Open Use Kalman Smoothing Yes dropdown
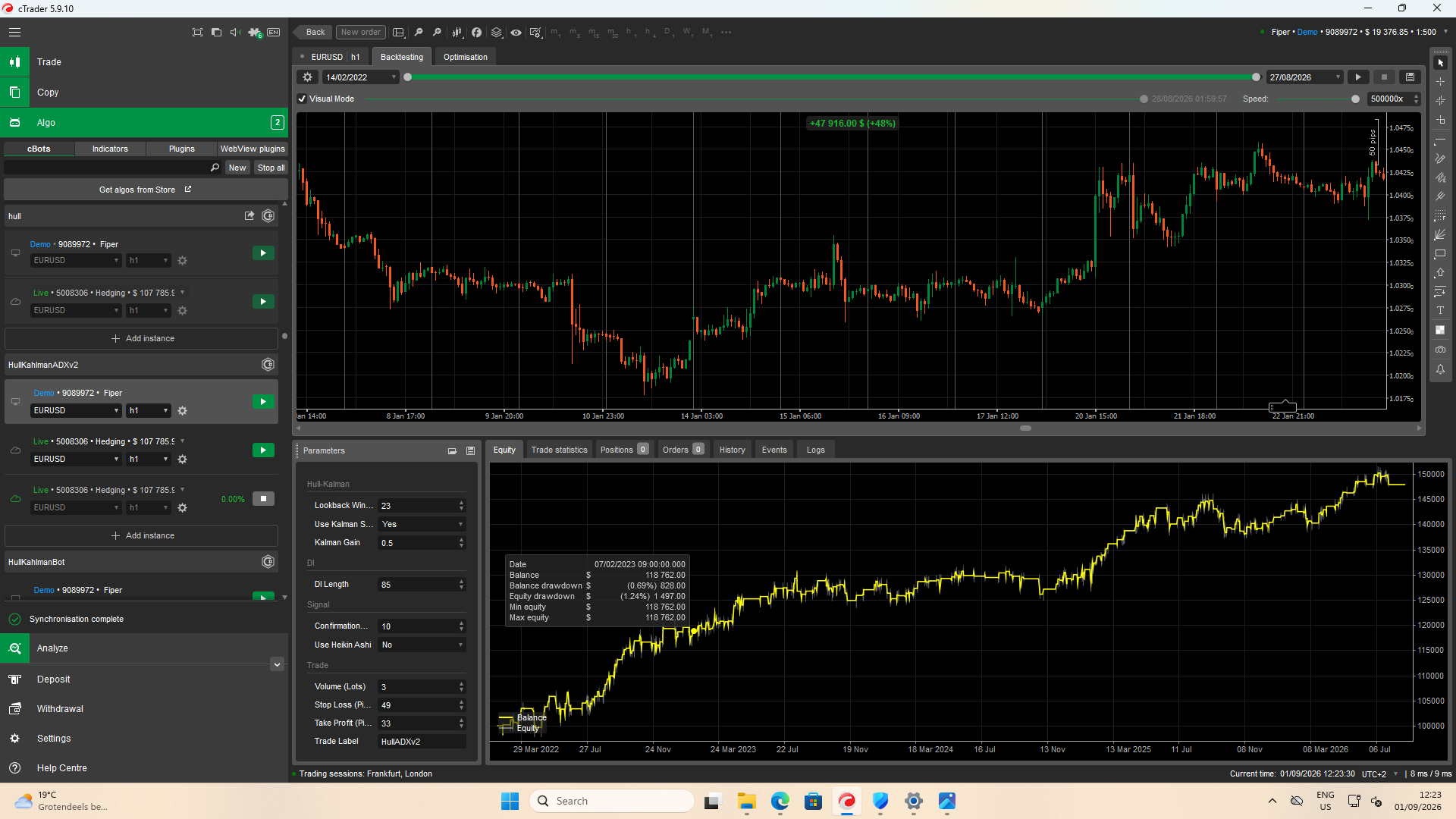Viewport: 1456px width, 819px height. (422, 525)
